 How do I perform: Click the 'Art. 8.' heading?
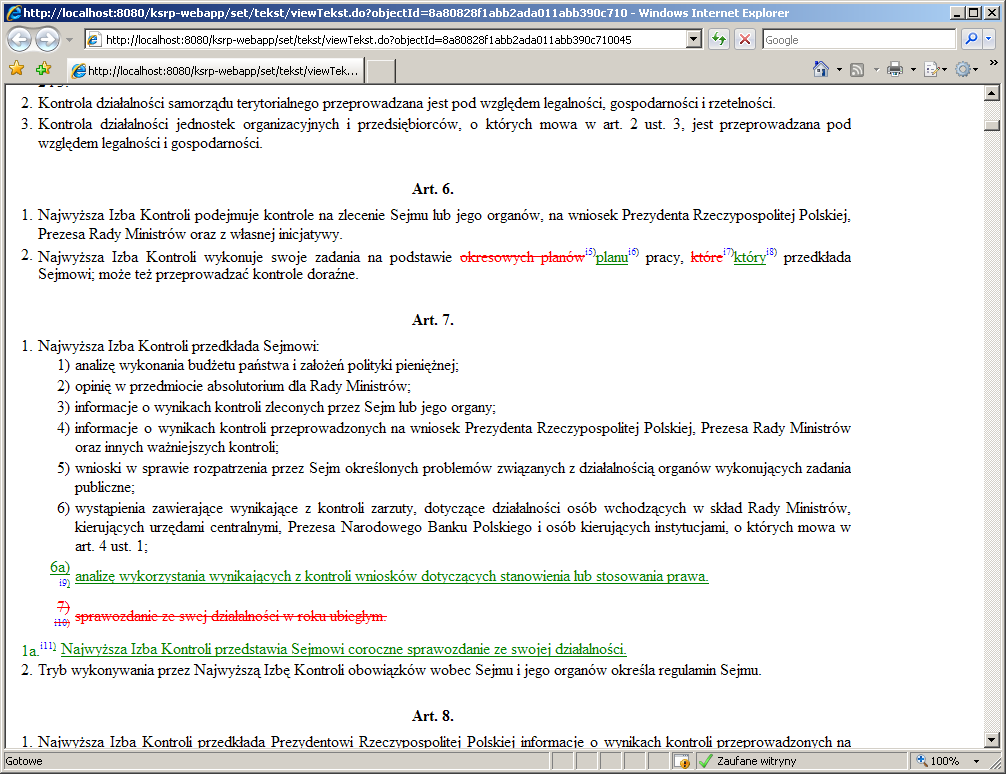tap(433, 716)
